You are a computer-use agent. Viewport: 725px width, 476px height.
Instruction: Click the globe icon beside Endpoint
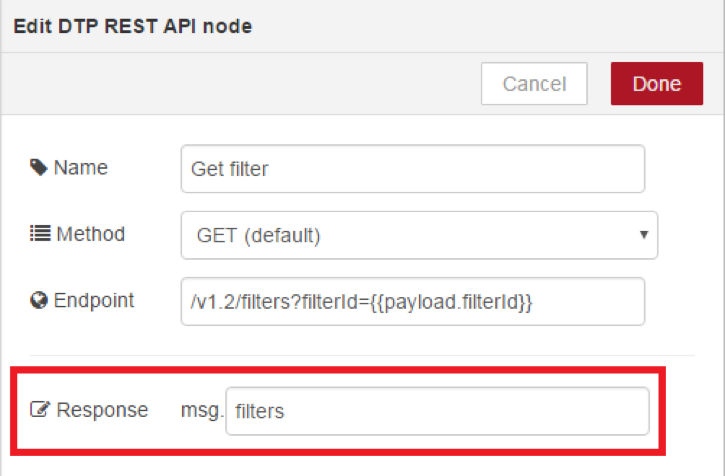tap(39, 300)
